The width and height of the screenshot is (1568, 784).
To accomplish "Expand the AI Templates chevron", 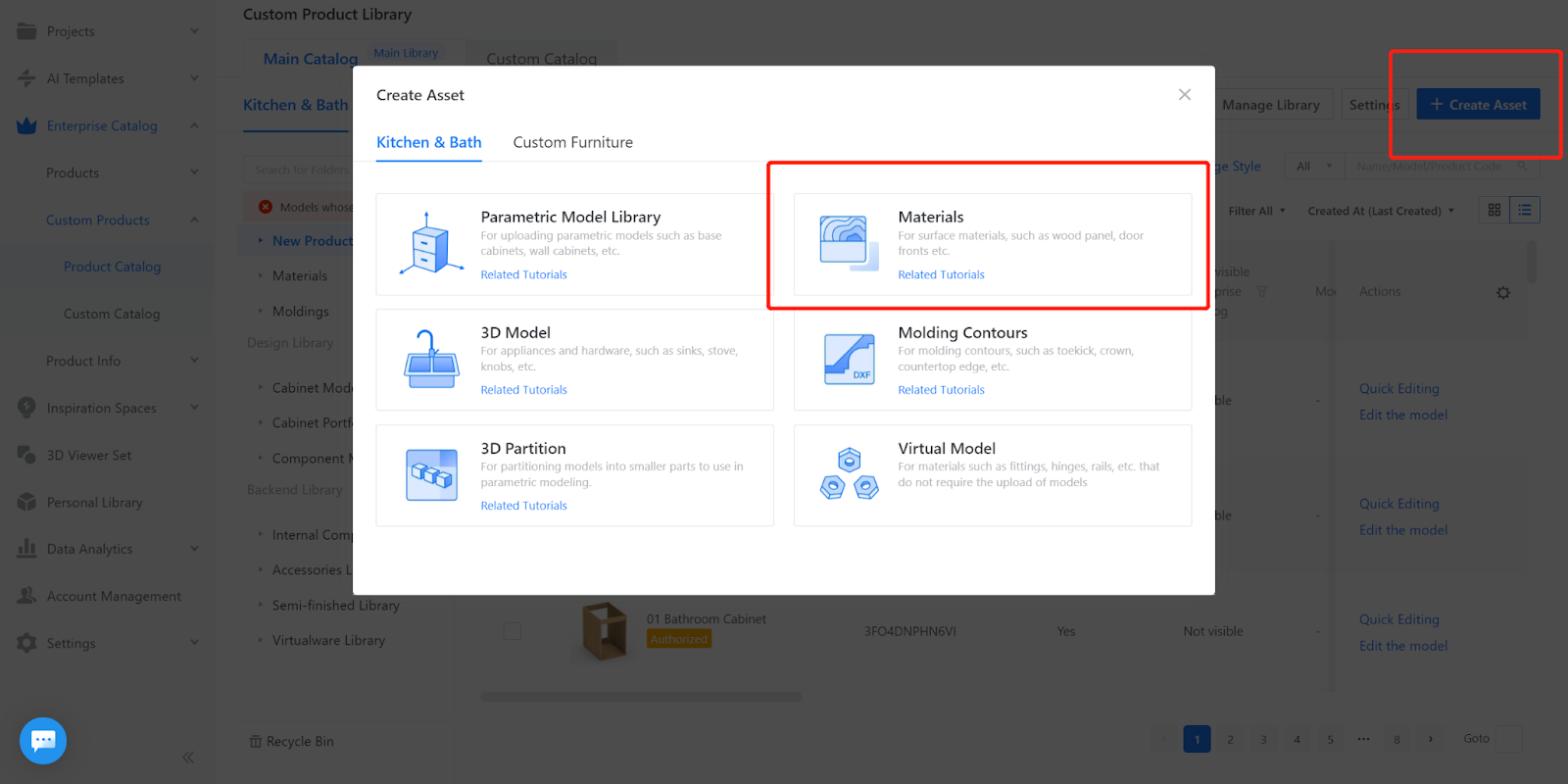I will tap(194, 78).
